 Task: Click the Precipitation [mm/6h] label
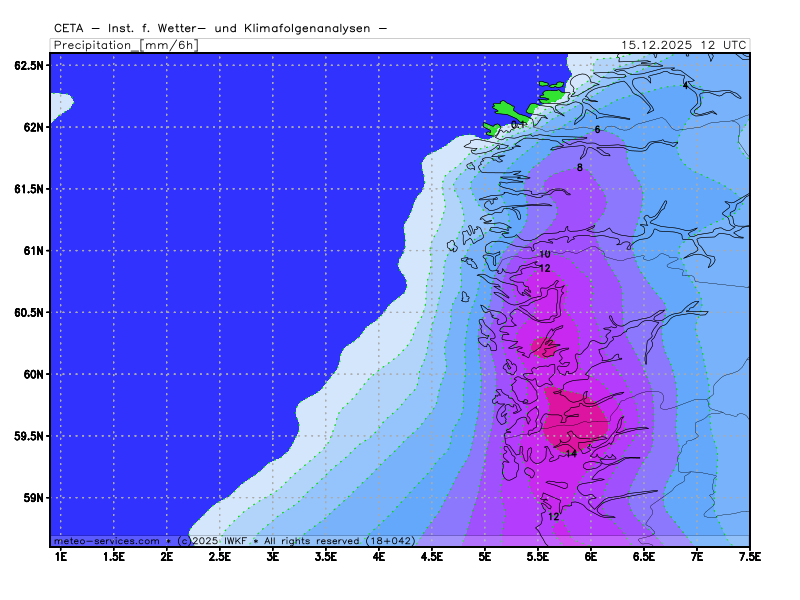[123, 45]
